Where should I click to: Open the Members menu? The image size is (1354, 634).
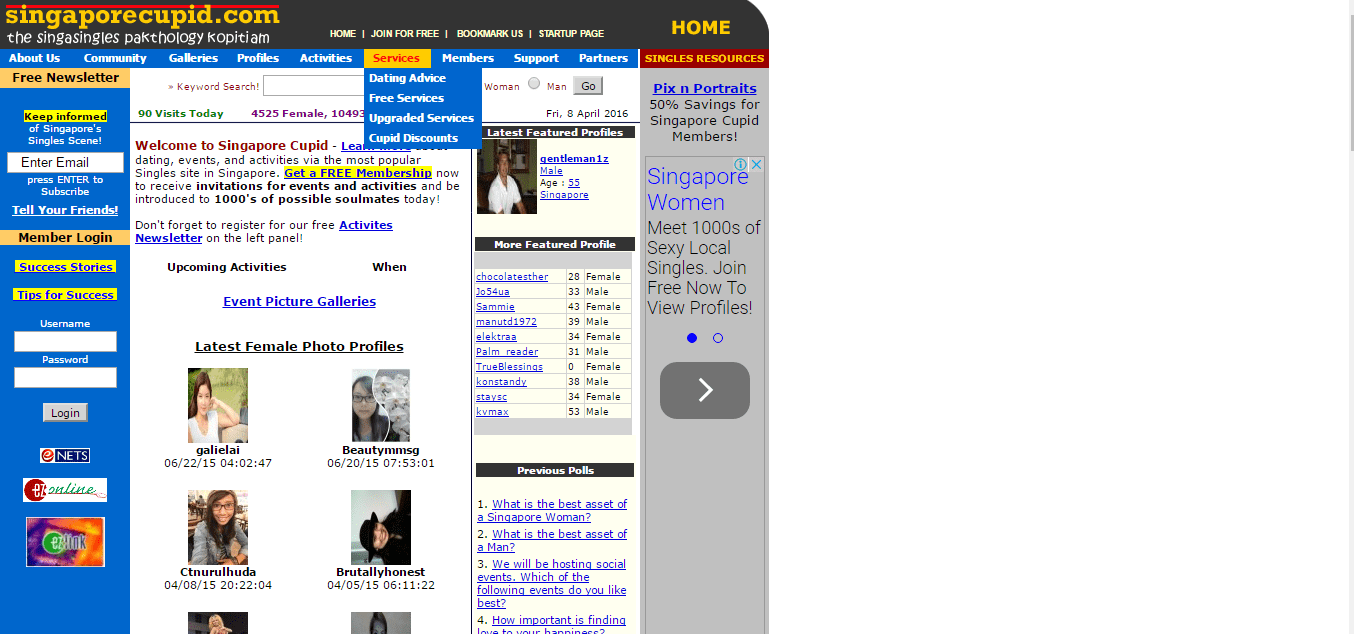468,58
